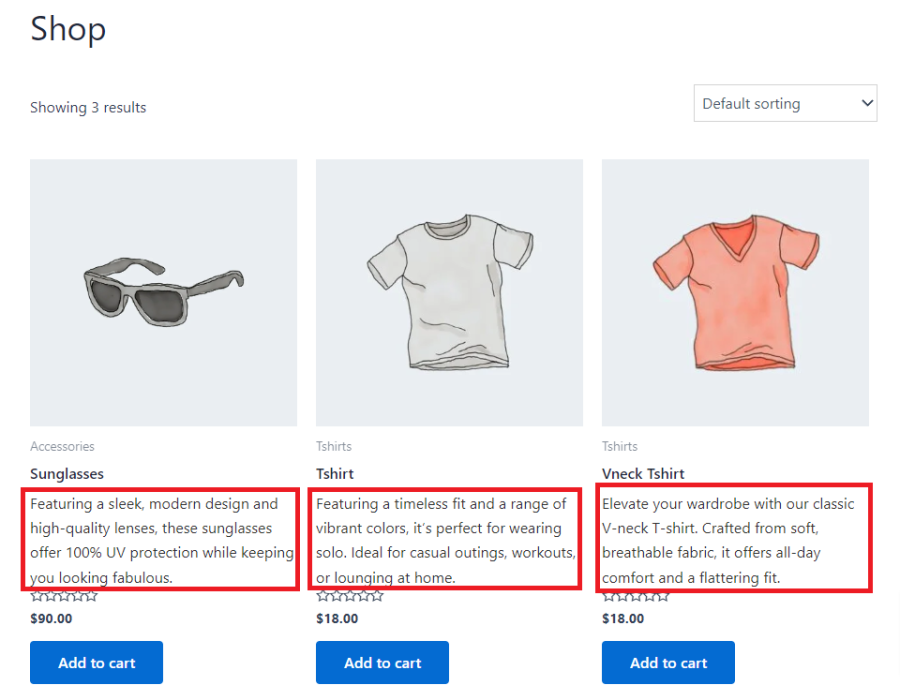This screenshot has height=700, width=900.
Task: Click the Sunglasses description text
Action: coord(160,540)
